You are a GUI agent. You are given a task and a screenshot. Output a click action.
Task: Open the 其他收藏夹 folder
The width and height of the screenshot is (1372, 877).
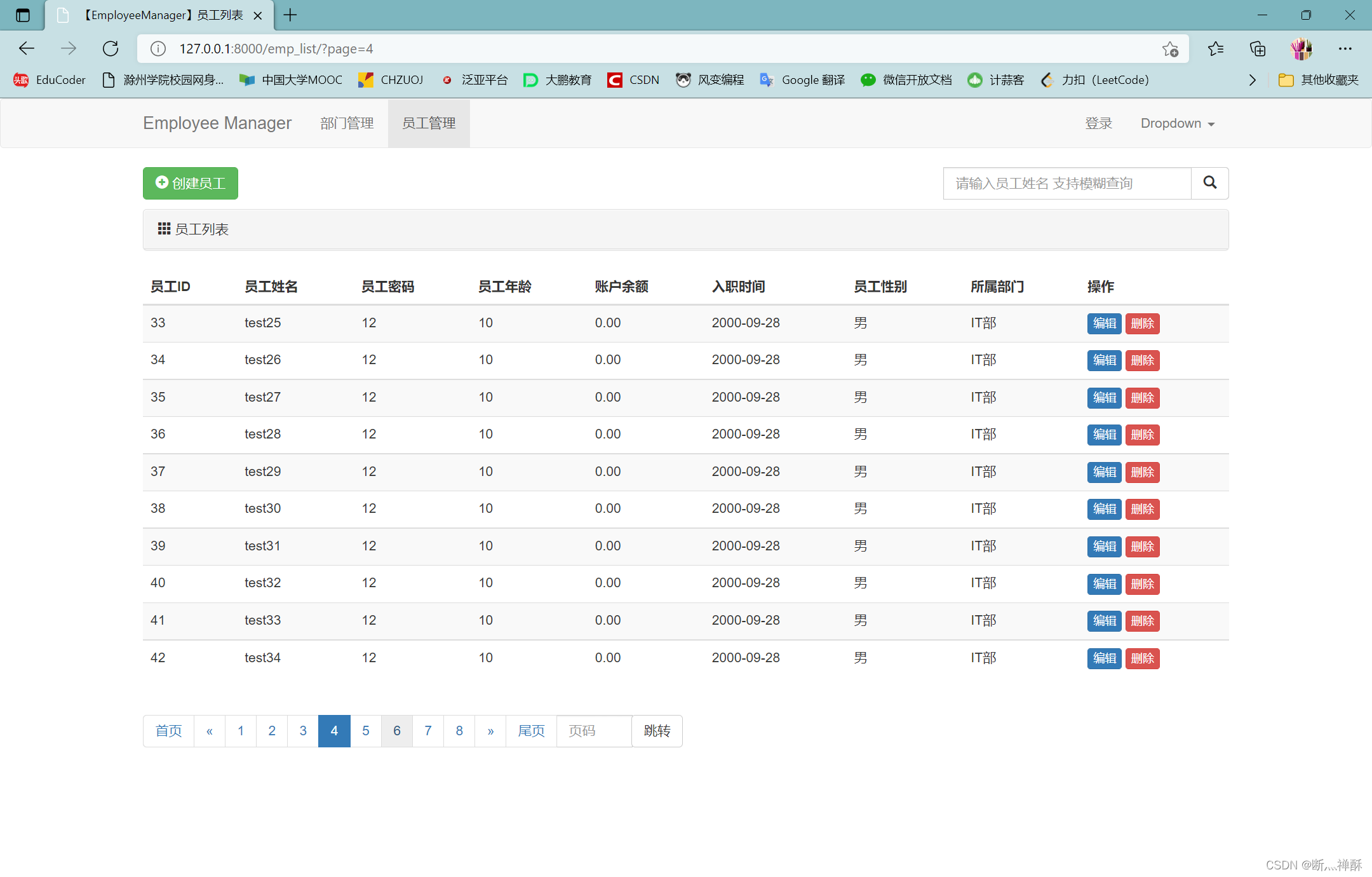(1319, 80)
